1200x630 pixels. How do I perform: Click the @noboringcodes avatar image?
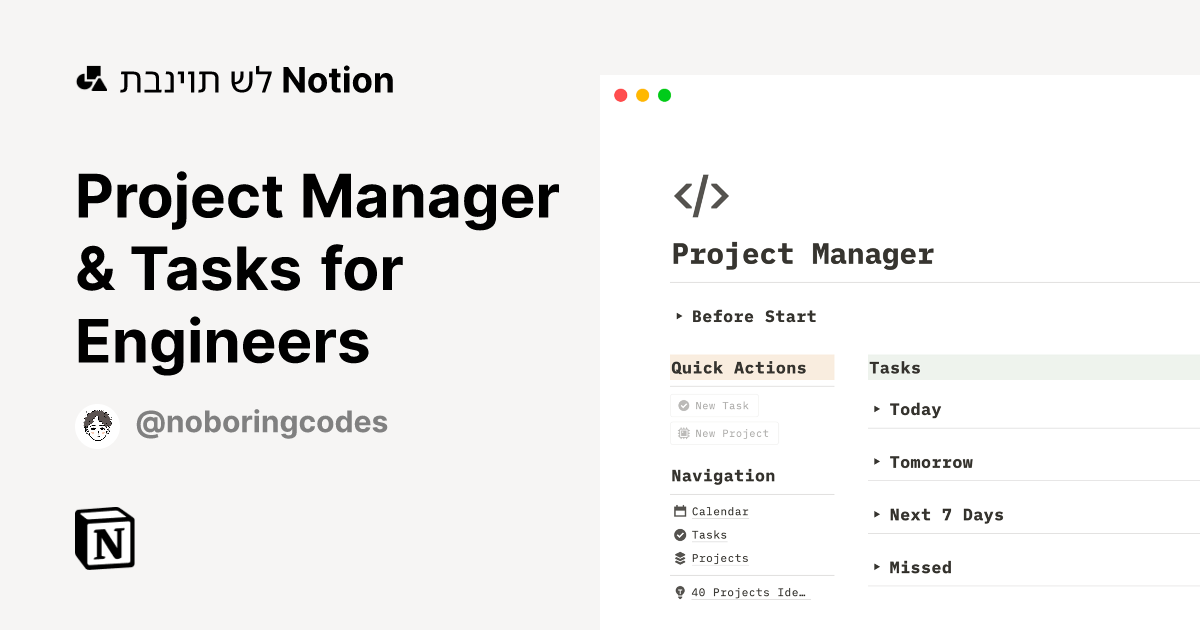coord(97,422)
